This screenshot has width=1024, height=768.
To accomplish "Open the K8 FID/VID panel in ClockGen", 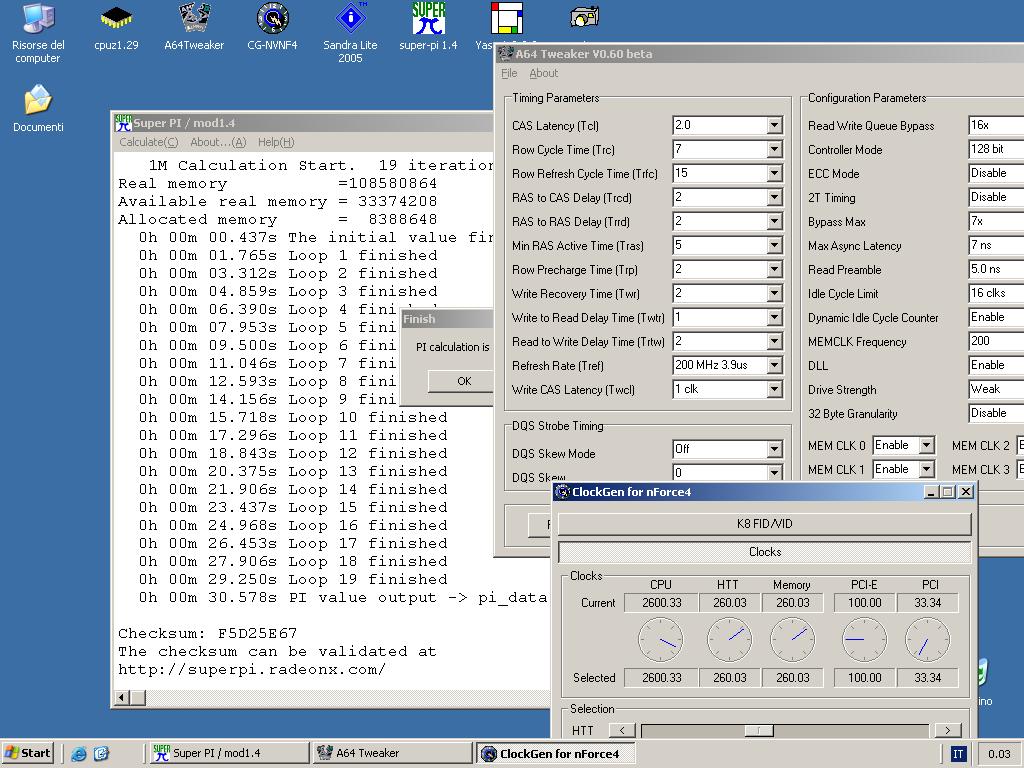I will coord(764,524).
